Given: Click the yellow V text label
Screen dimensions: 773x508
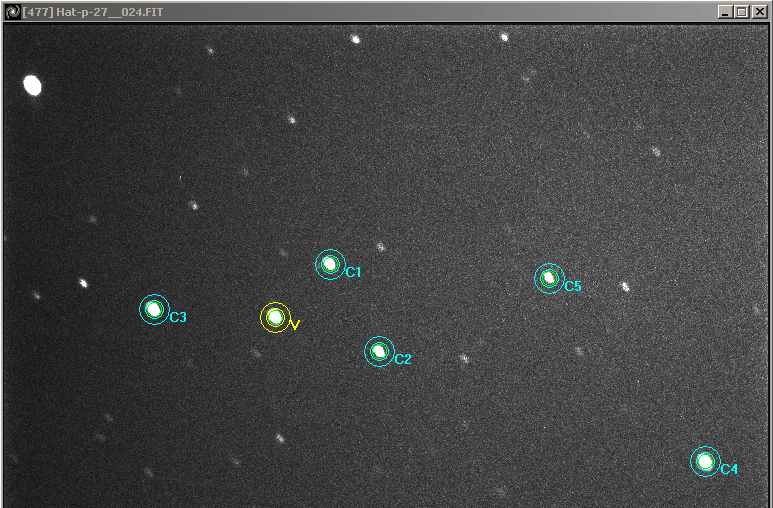Looking at the screenshot, I should click(x=295, y=325).
